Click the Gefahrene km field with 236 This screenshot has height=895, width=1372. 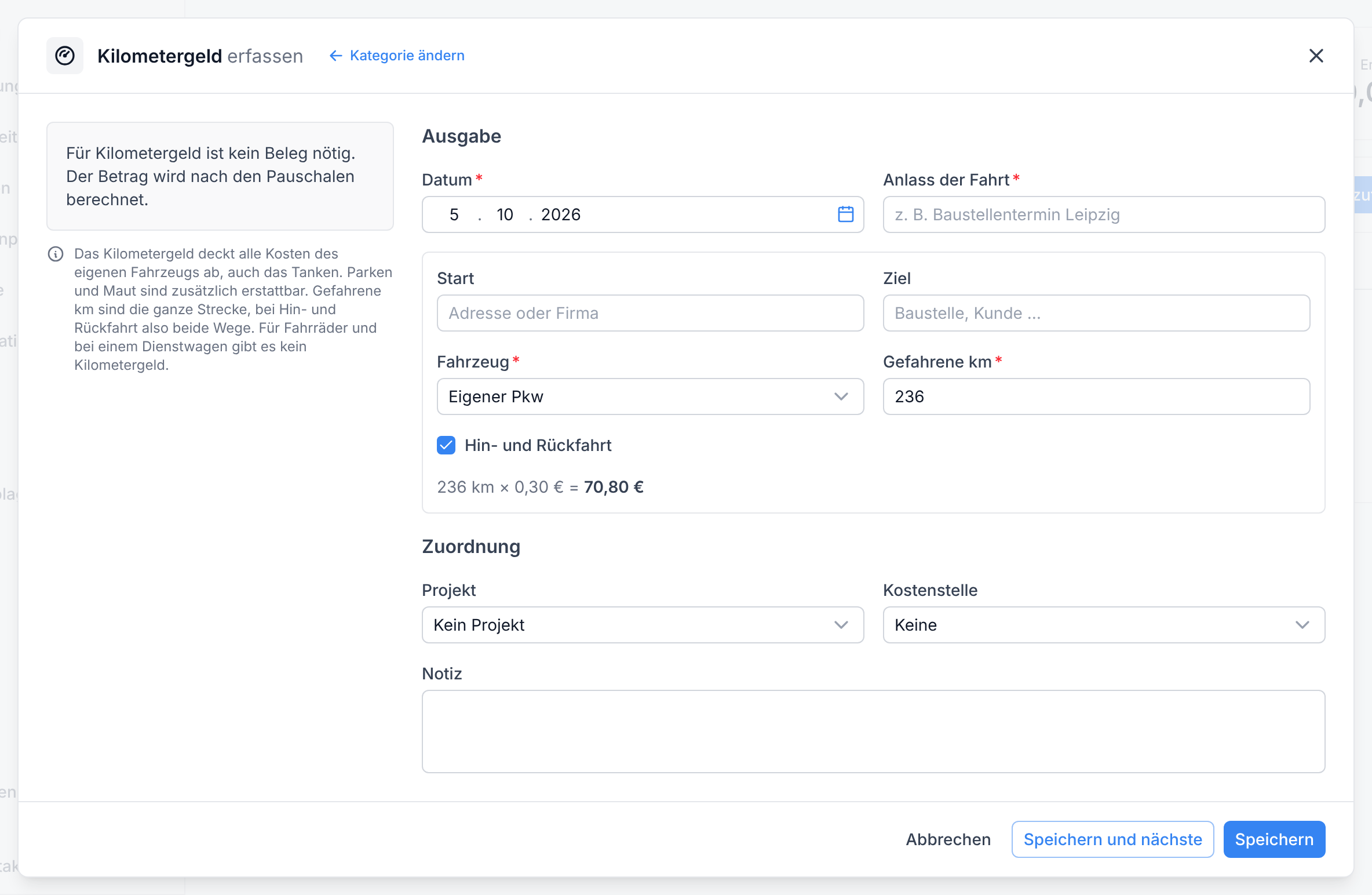1096,396
